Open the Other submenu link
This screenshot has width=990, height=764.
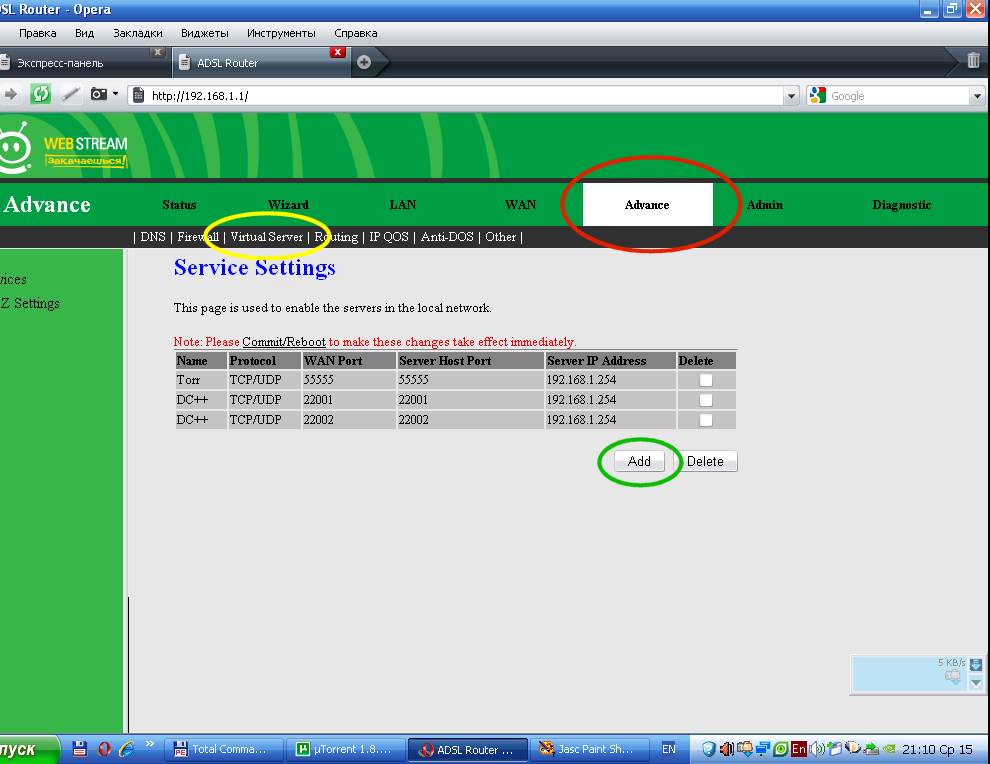pos(501,237)
